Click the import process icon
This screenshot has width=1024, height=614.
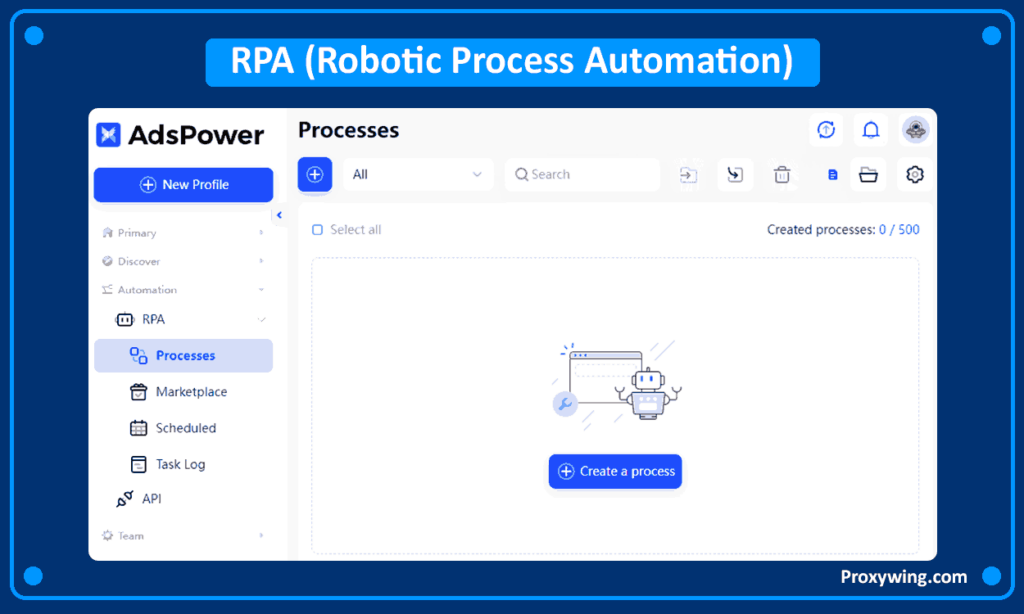point(689,175)
